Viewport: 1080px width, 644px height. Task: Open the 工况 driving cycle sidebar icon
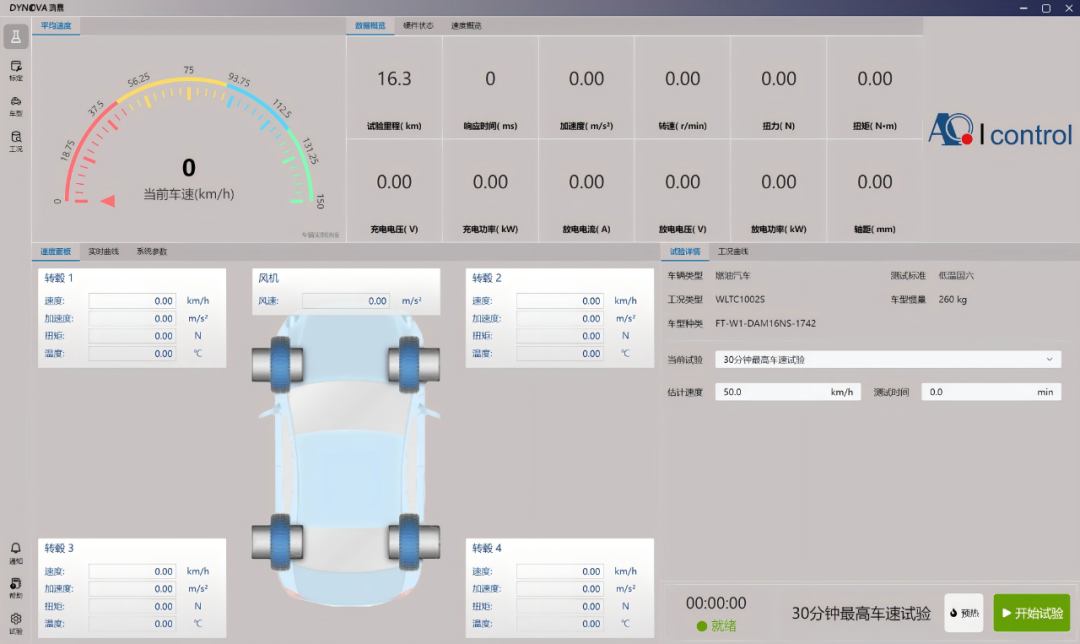pyautogui.click(x=15, y=142)
